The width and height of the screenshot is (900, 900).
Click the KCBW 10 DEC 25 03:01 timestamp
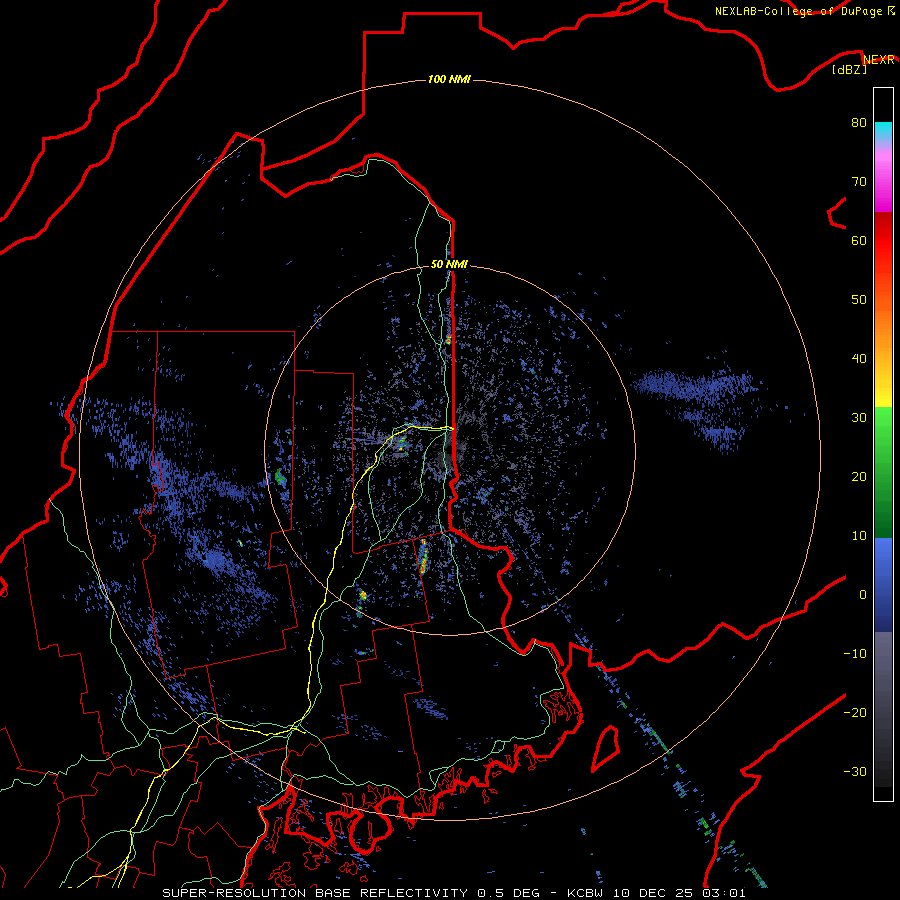(x=657, y=893)
